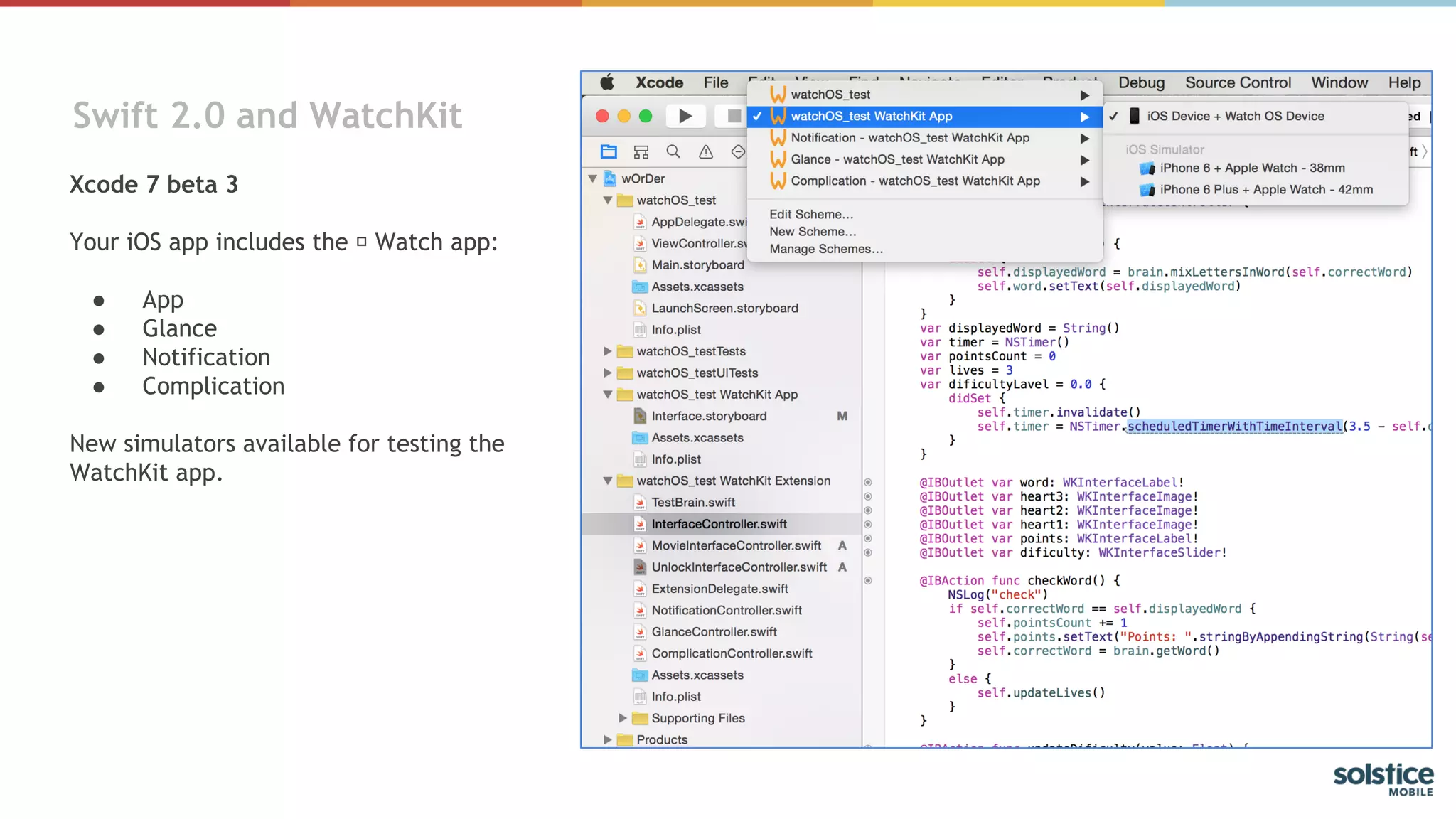Open ComplicationController.swift file
Image resolution: width=1456 pixels, height=819 pixels.
pyautogui.click(x=732, y=653)
